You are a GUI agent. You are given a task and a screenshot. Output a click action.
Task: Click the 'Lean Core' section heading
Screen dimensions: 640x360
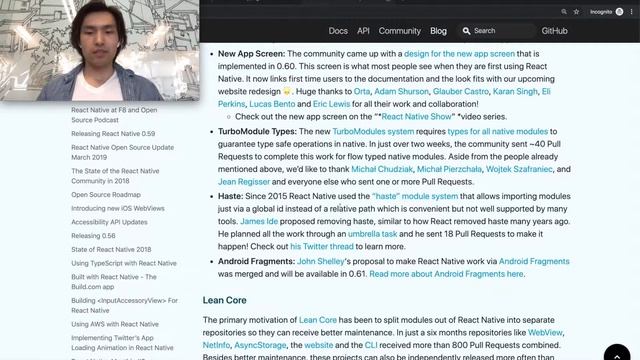(x=224, y=300)
